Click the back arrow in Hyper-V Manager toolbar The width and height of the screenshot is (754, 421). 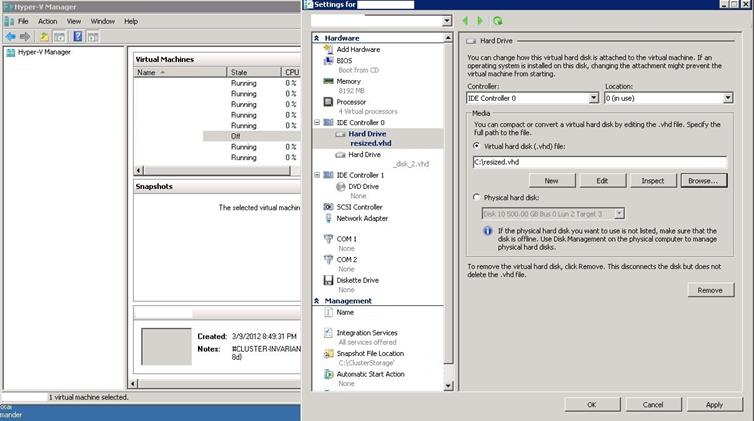click(x=11, y=37)
